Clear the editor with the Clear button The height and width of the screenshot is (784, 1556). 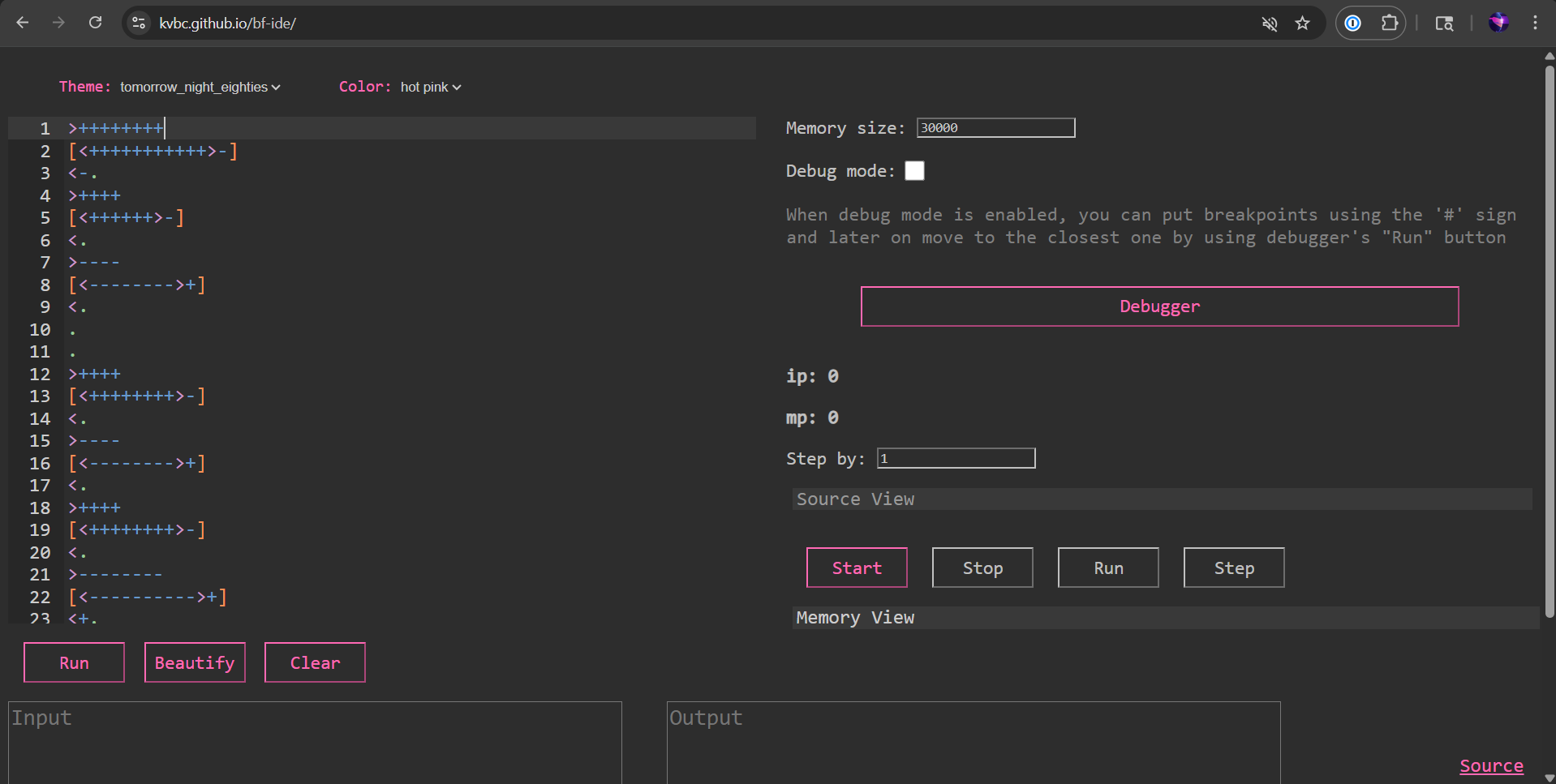point(315,662)
